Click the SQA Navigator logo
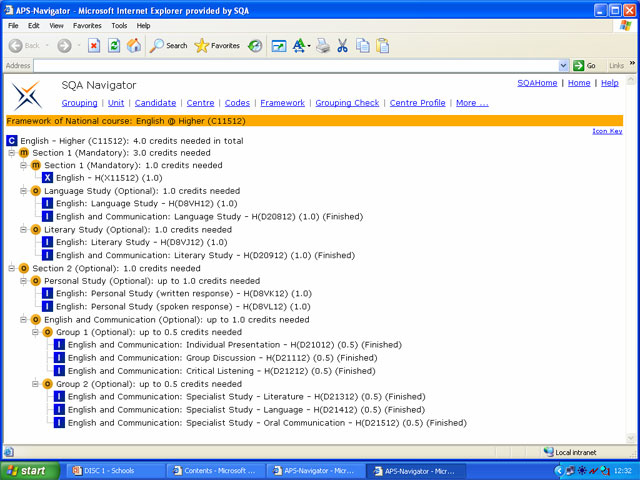The image size is (640, 480). point(26,96)
